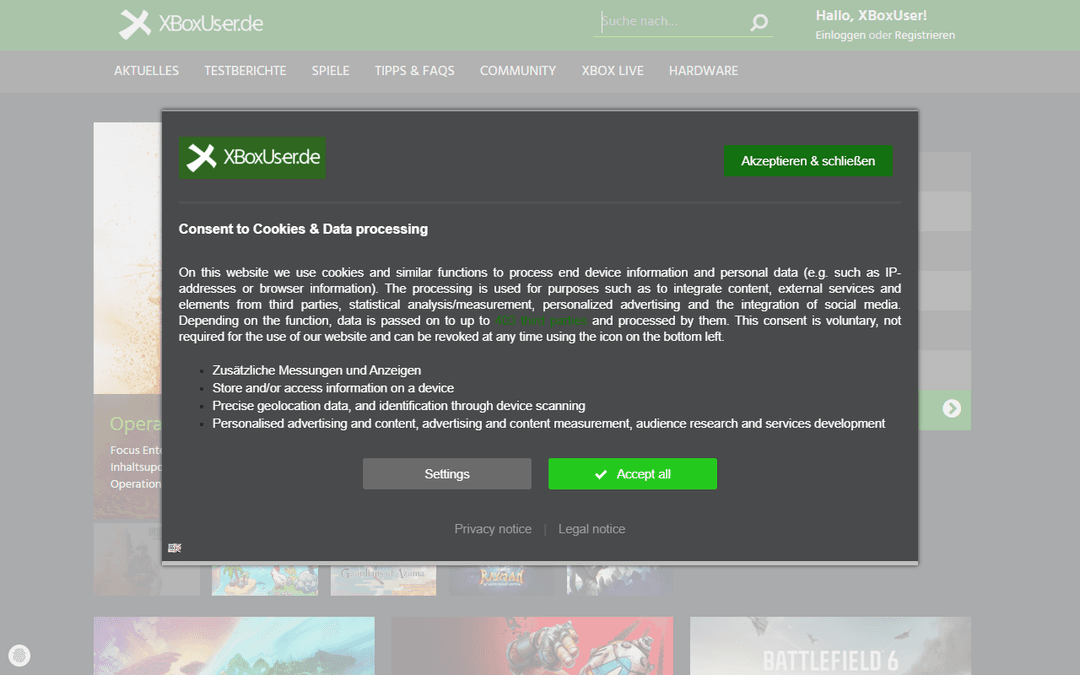The height and width of the screenshot is (675, 1080).
Task: Open the language flag selector in dialog
Action: pyautogui.click(x=174, y=548)
